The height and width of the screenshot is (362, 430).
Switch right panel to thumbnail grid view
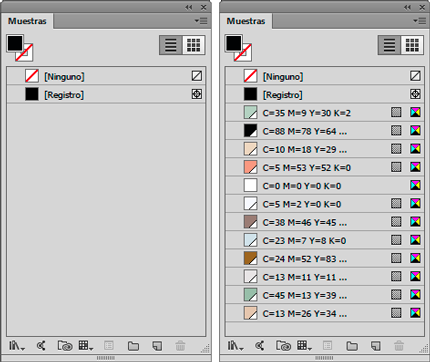[x=412, y=45]
